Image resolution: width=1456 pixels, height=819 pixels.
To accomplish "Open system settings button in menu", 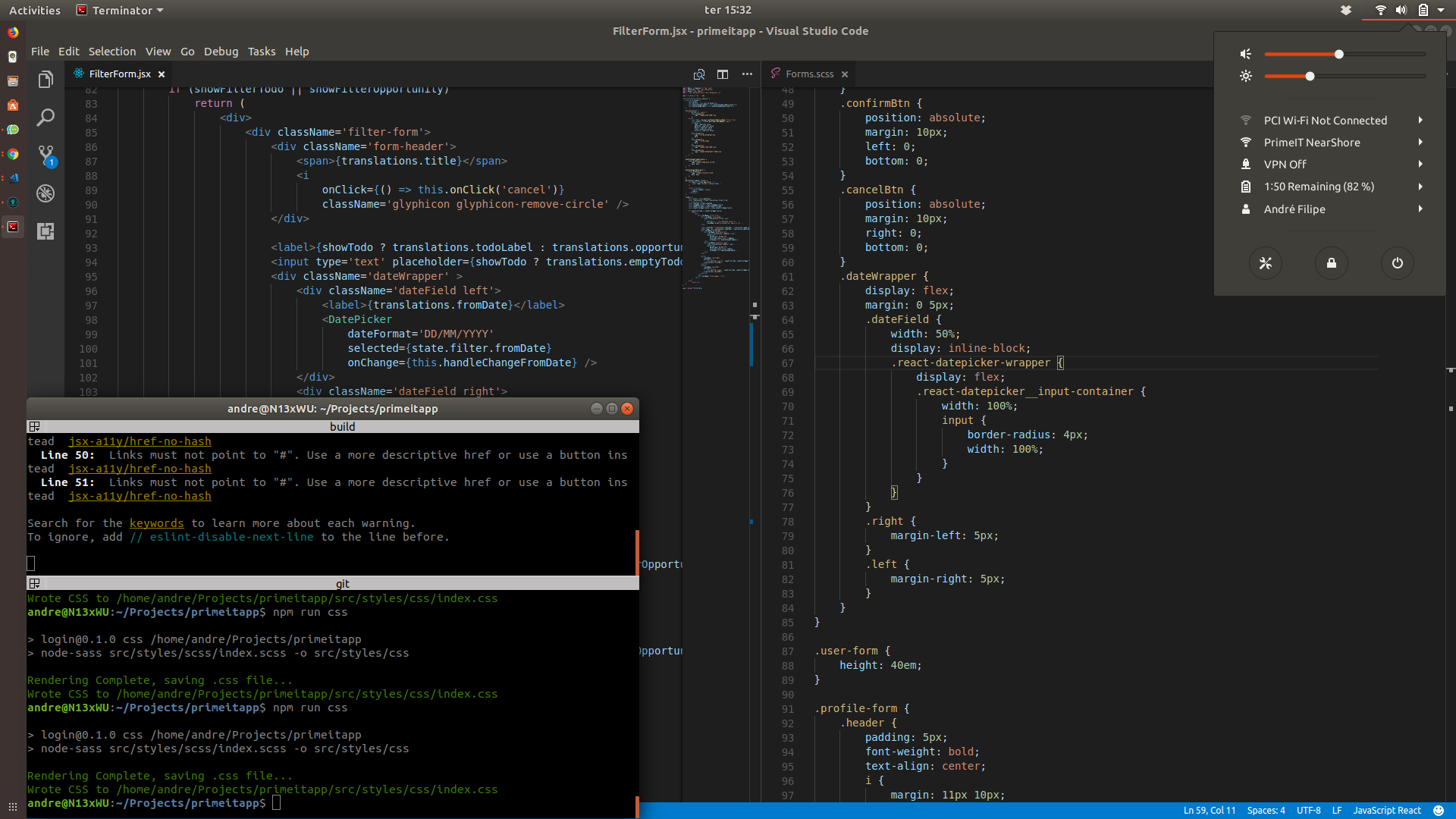I will (1266, 263).
